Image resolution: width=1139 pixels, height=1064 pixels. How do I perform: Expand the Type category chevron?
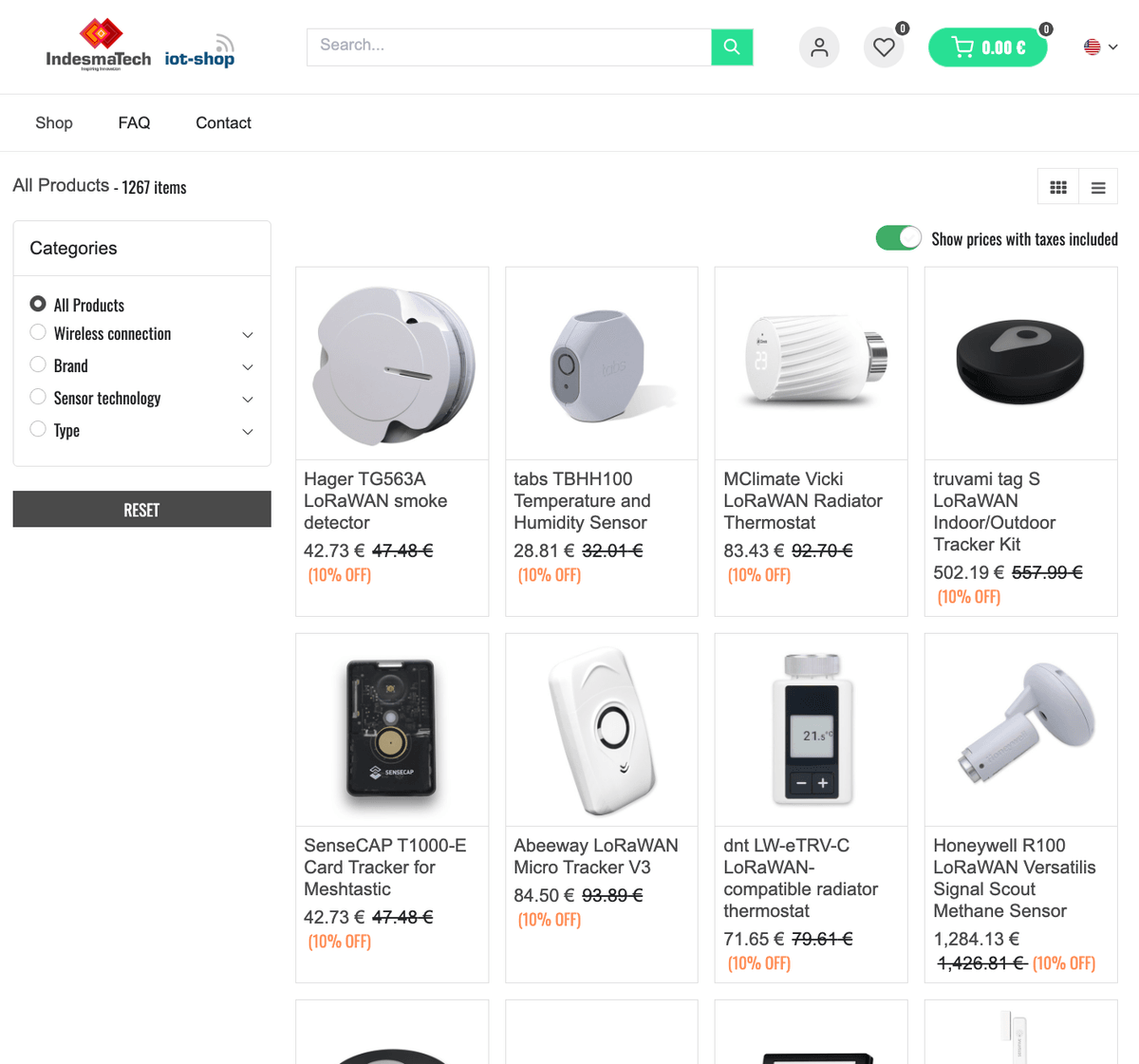(x=248, y=431)
